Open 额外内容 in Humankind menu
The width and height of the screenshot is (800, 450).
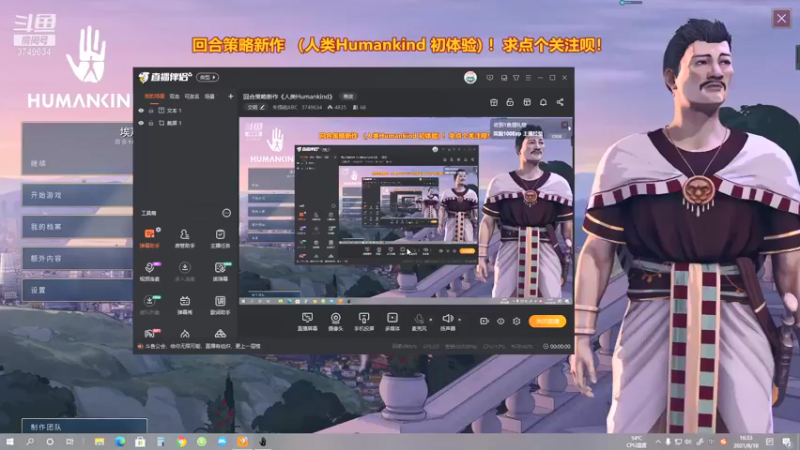point(78,258)
